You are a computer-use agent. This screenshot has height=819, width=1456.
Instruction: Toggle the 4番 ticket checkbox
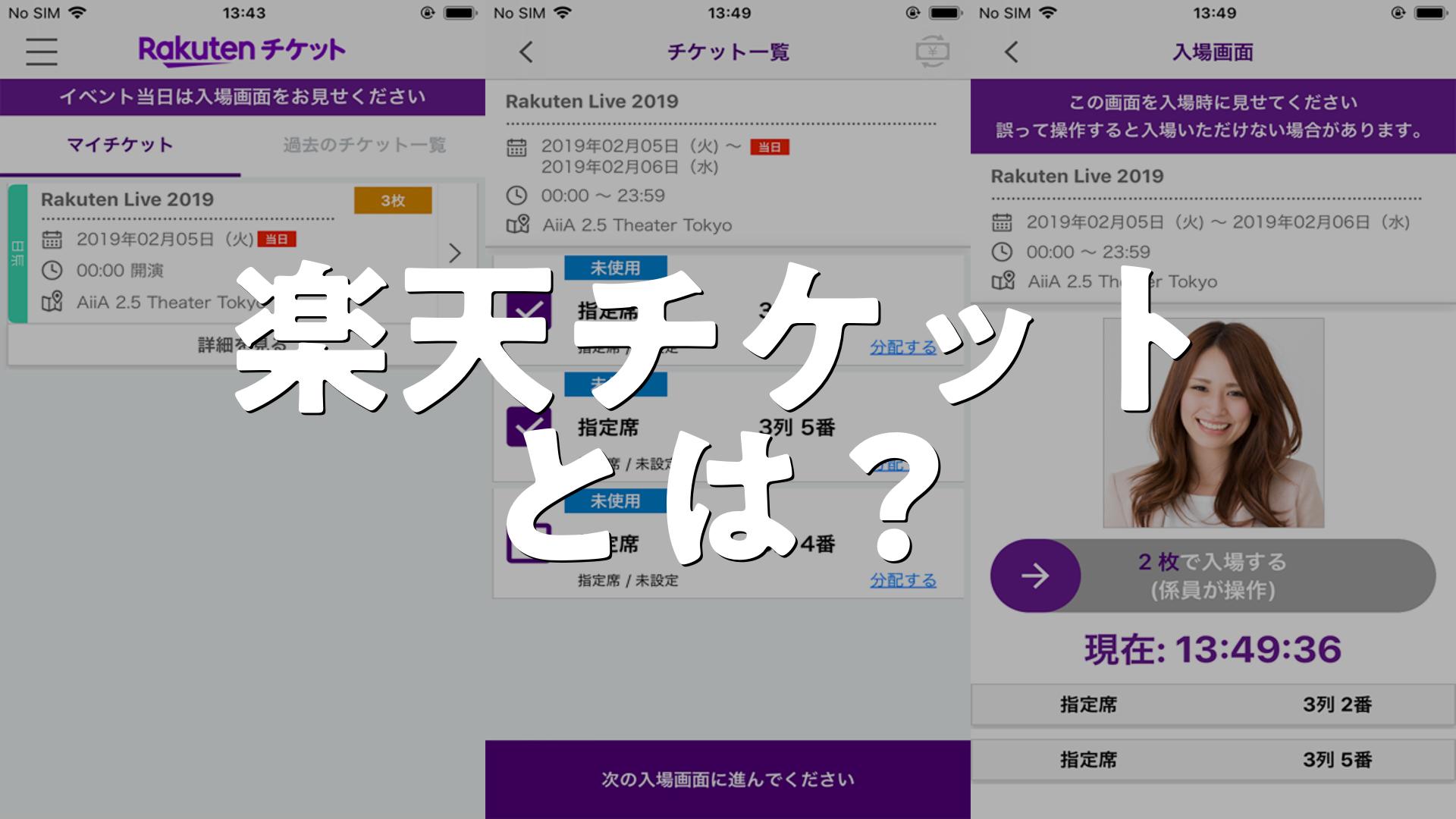(x=529, y=543)
